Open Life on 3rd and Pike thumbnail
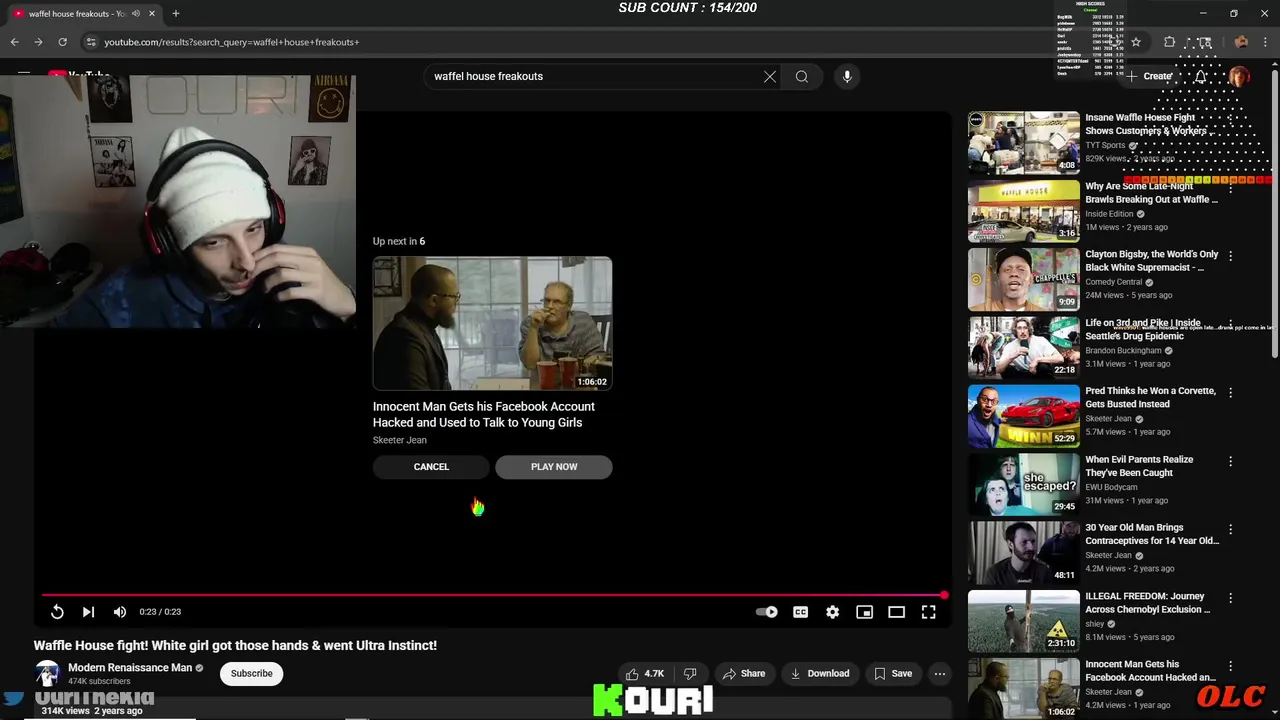1280x720 pixels. pyautogui.click(x=1024, y=347)
